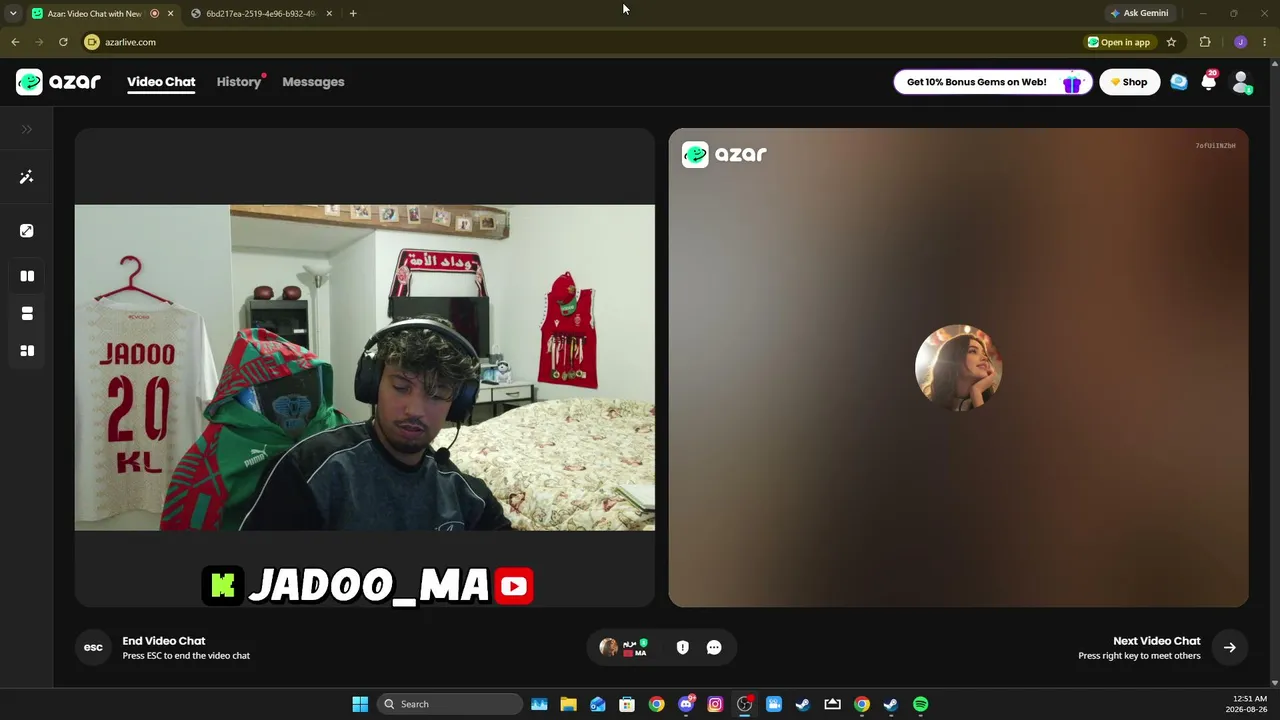Click Open in app button
This screenshot has height=720, width=1280.
pyautogui.click(x=1119, y=42)
